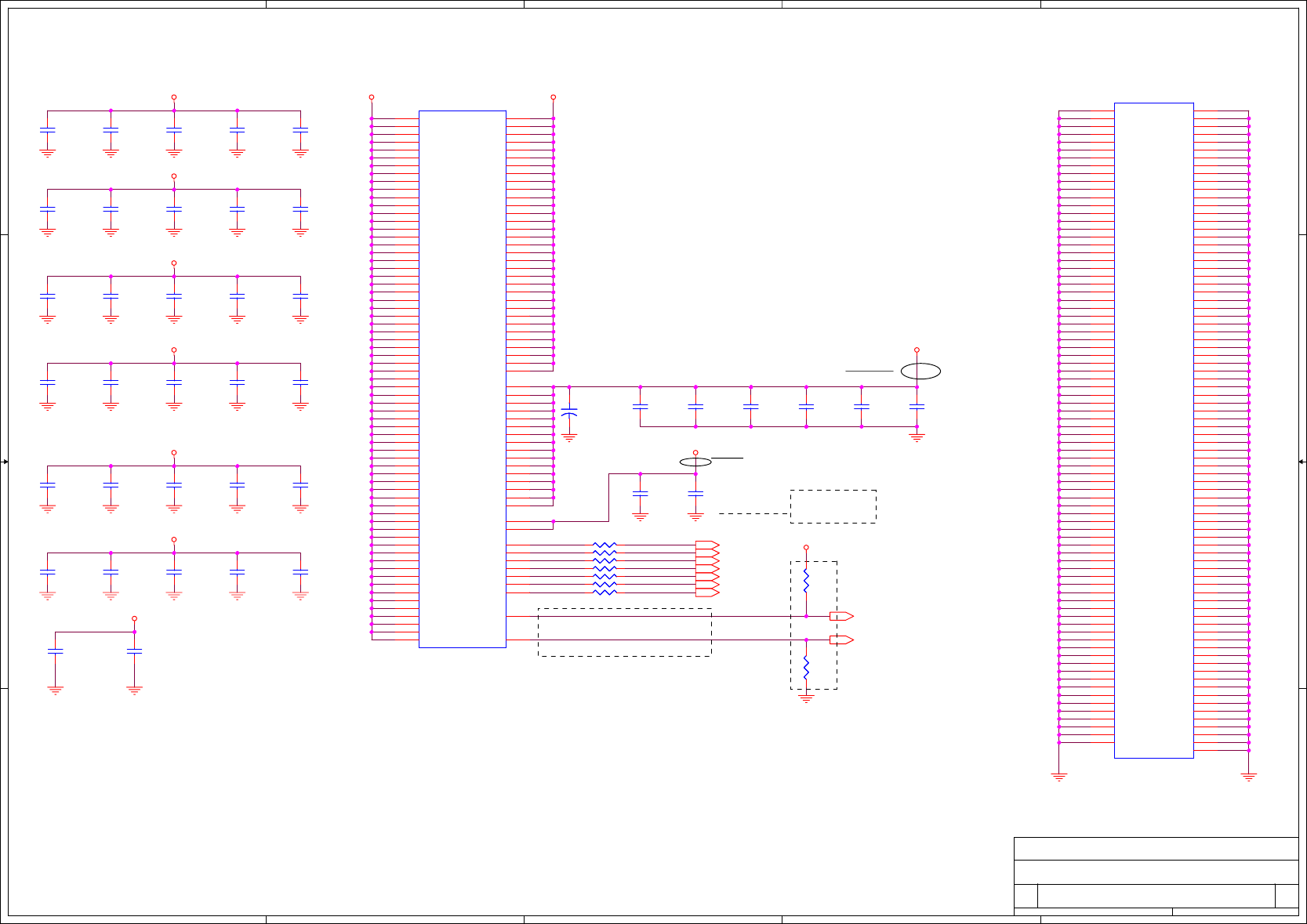The width and height of the screenshot is (1307, 924).
Task: Select the large central IC body rectangle
Action: point(463,379)
